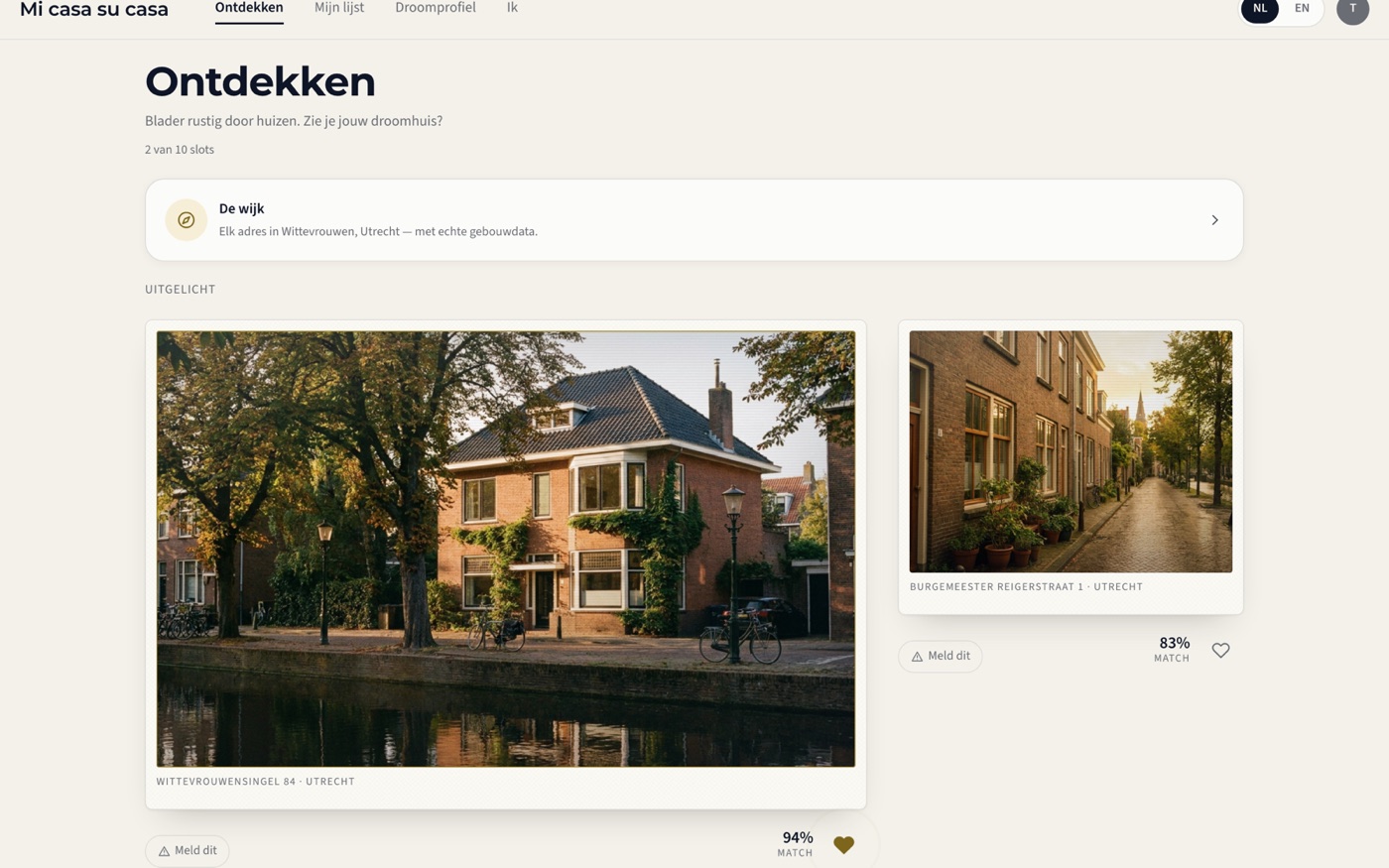Viewport: 1389px width, 868px height.
Task: Click the 94% match score
Action: (x=796, y=844)
